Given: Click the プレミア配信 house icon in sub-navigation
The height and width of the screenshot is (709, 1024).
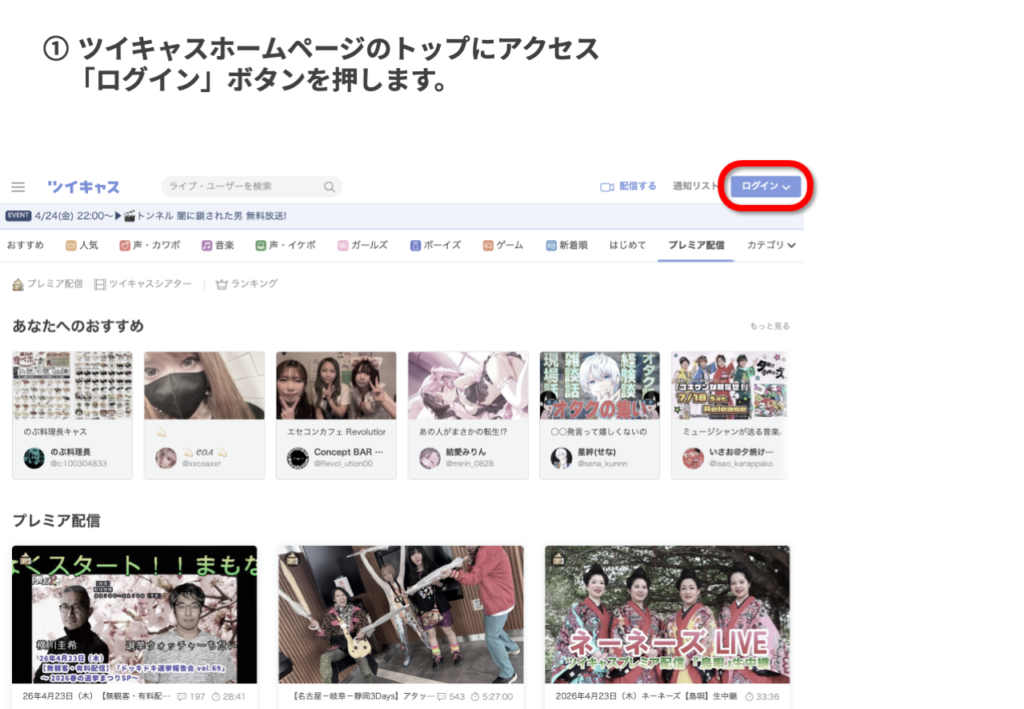Looking at the screenshot, I should tap(18, 285).
